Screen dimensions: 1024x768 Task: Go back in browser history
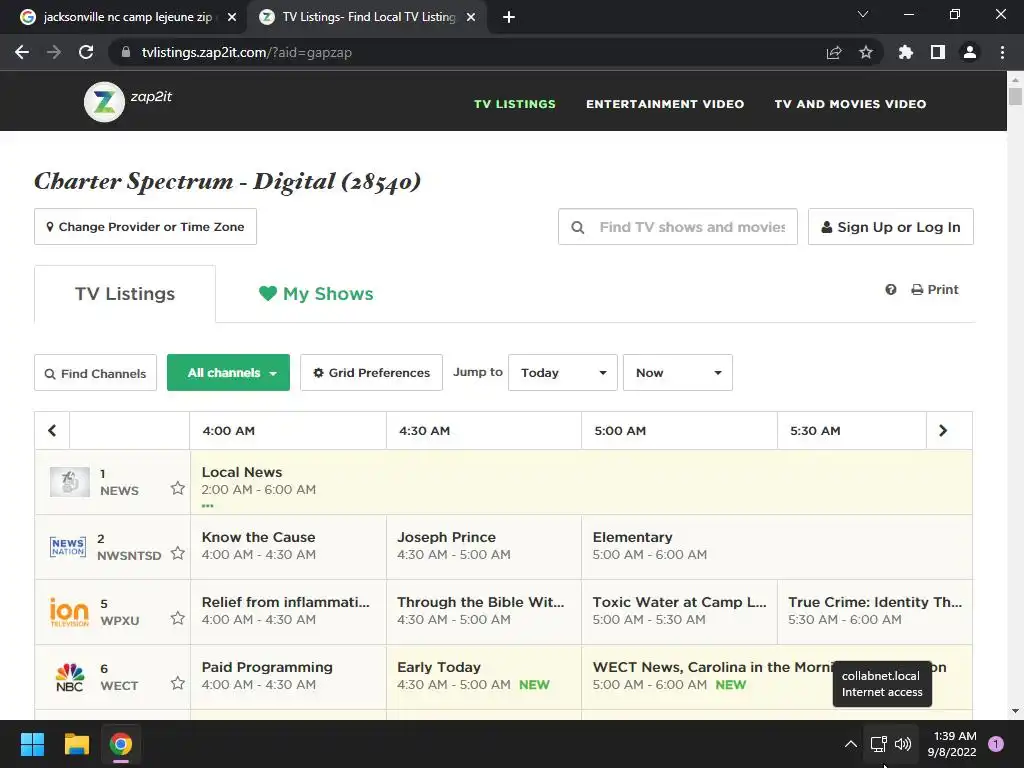[22, 52]
